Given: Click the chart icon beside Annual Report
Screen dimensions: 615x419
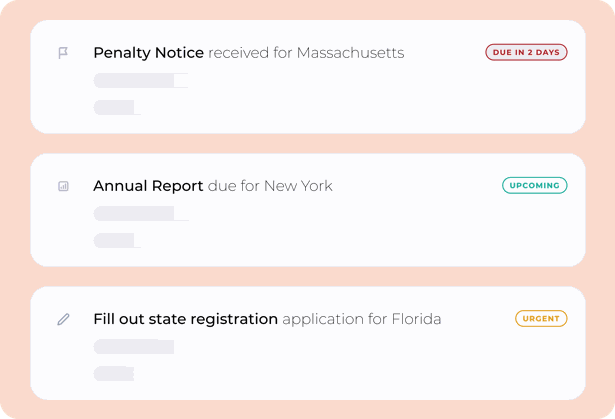Looking at the screenshot, I should click(63, 186).
